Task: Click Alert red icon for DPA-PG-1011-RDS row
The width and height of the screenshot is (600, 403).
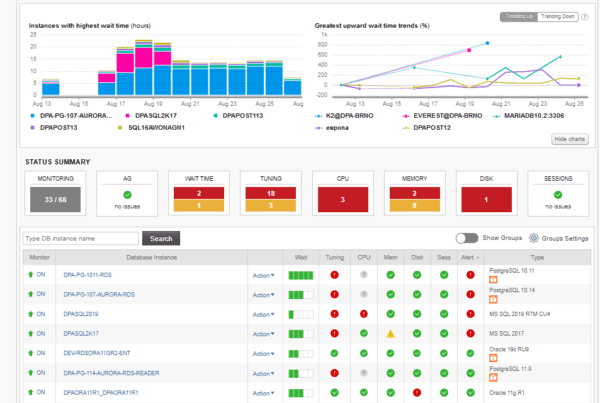Action: [470, 275]
